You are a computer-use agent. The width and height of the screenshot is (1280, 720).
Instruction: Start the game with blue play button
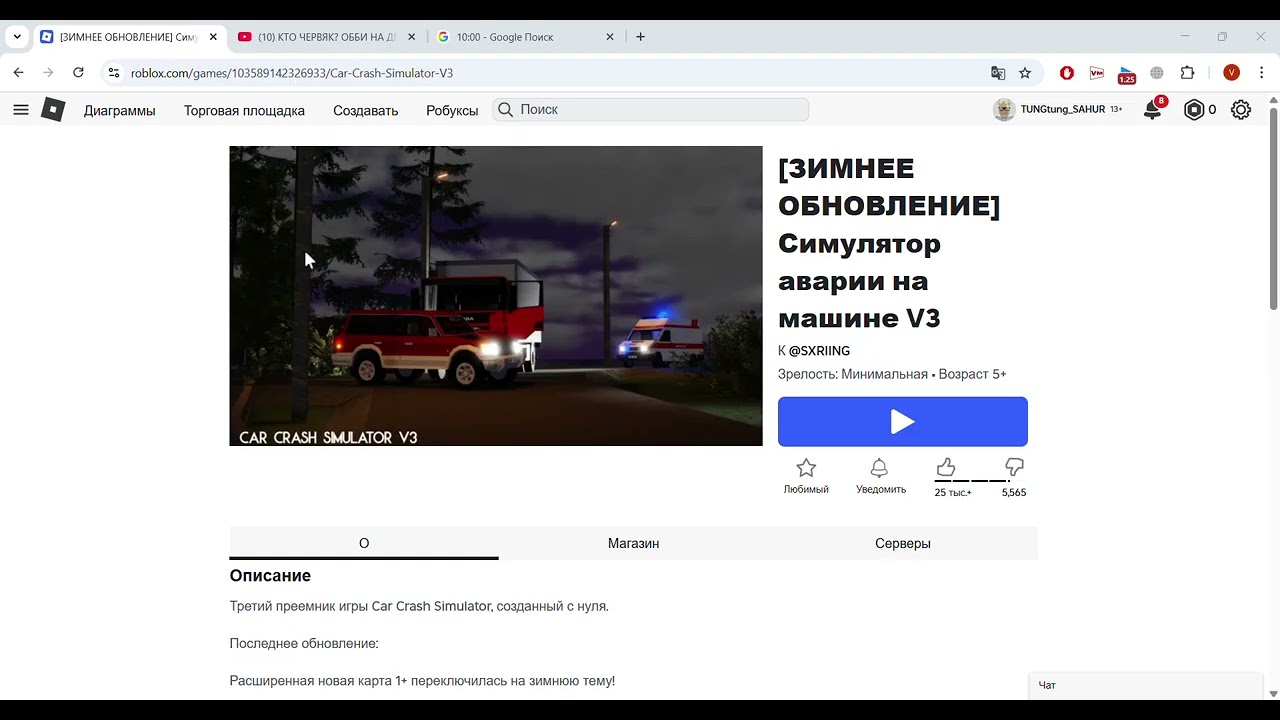pyautogui.click(x=903, y=422)
